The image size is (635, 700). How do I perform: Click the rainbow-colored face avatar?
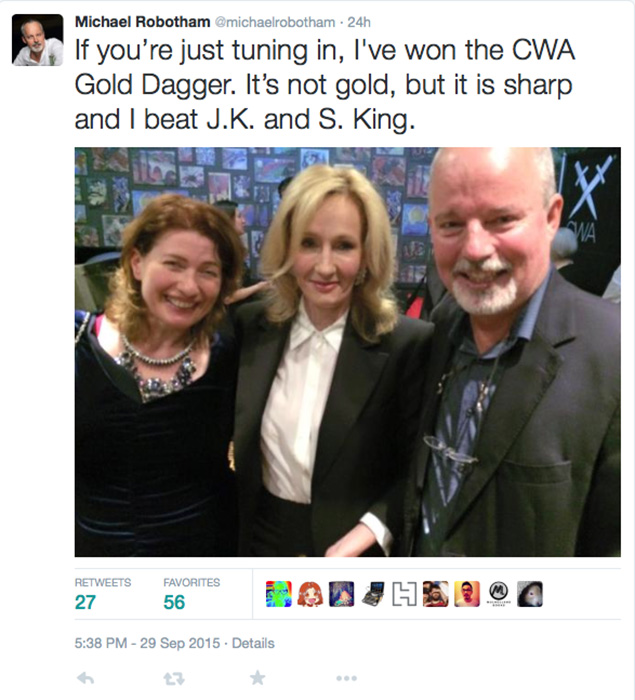click(x=279, y=594)
